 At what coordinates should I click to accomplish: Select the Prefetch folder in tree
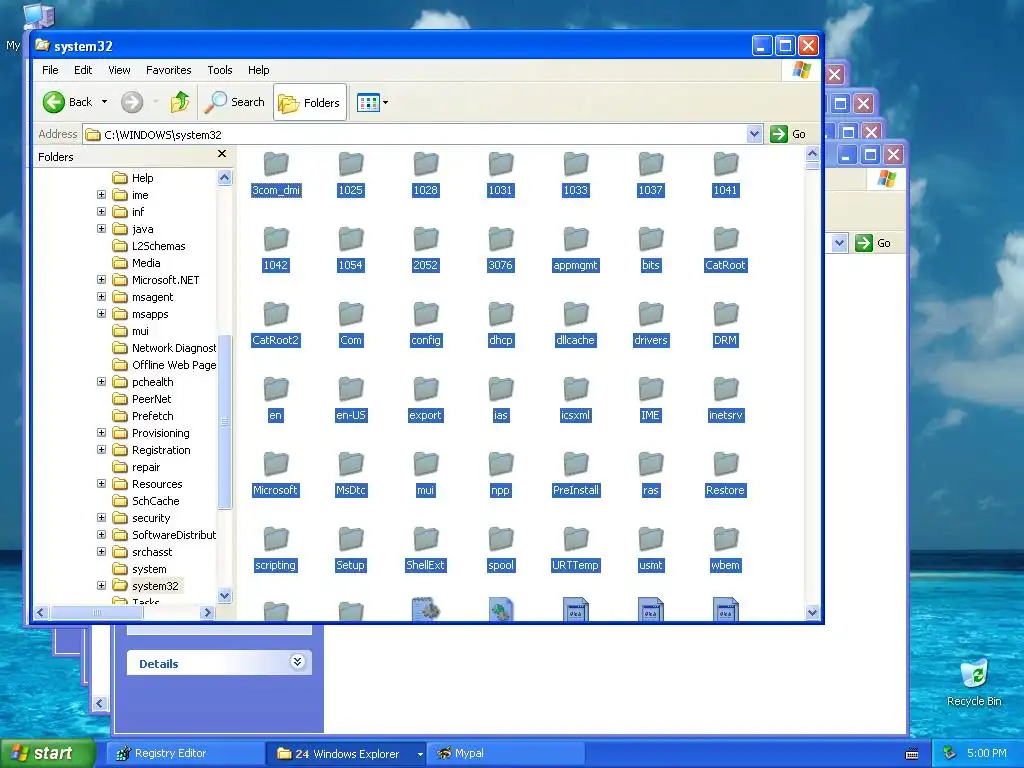tap(143, 416)
